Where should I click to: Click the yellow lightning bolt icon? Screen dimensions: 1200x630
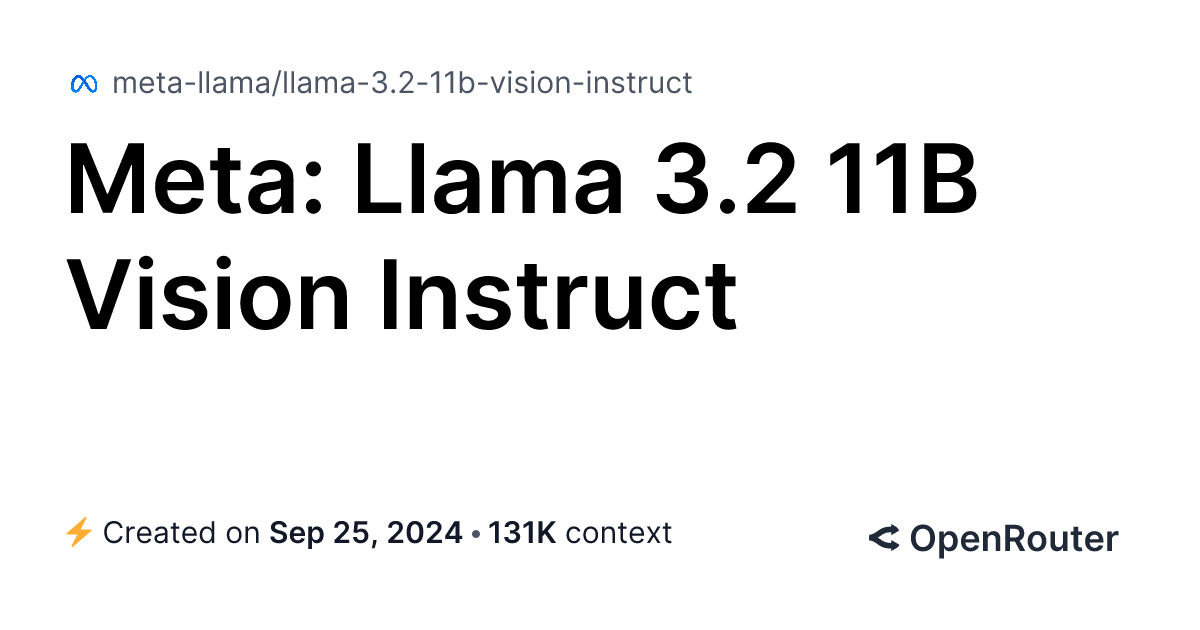pos(78,533)
